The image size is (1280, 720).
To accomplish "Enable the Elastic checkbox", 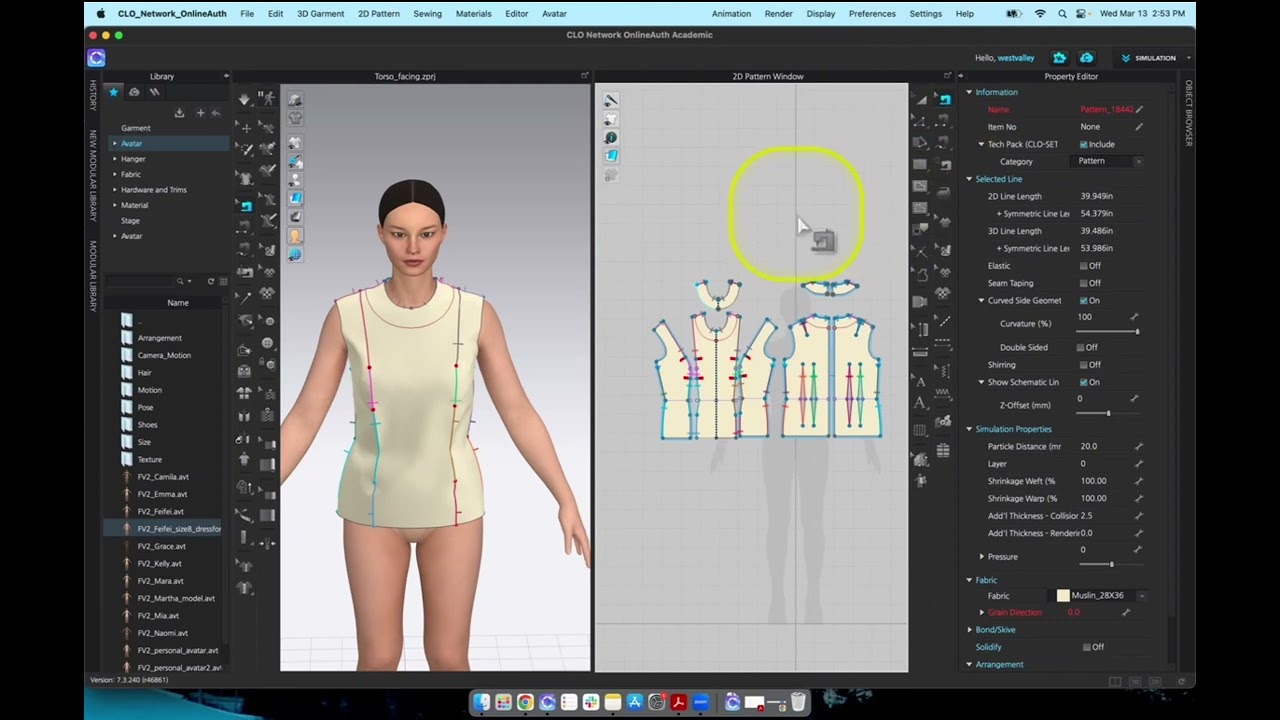I will pos(1084,266).
